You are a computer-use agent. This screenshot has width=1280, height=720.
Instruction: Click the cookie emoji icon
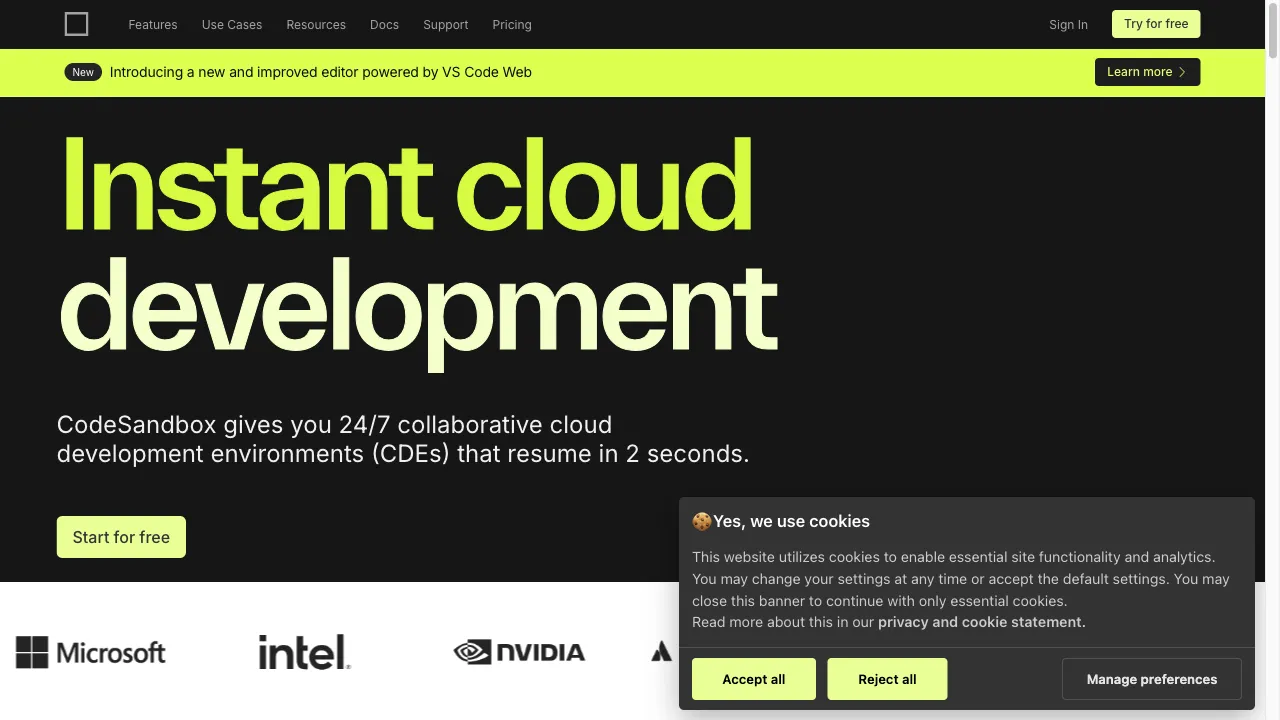pos(702,521)
